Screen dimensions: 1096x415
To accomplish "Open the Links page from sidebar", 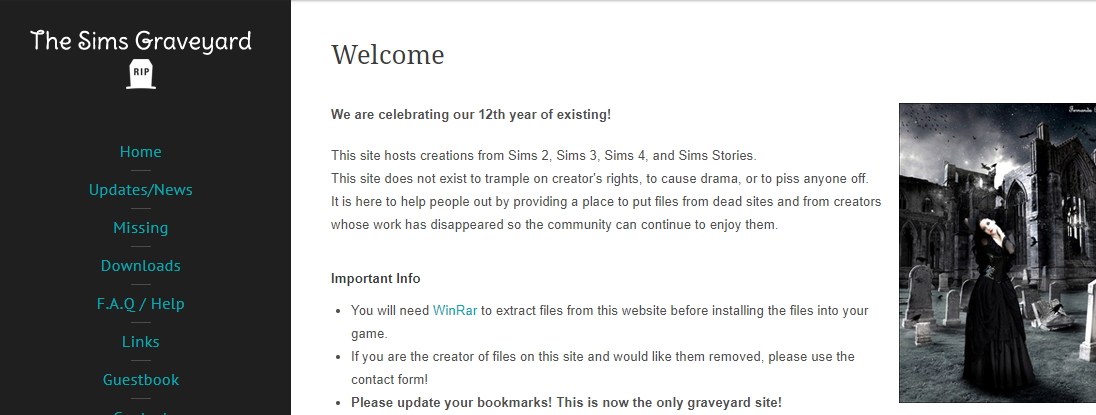I will click(140, 342).
